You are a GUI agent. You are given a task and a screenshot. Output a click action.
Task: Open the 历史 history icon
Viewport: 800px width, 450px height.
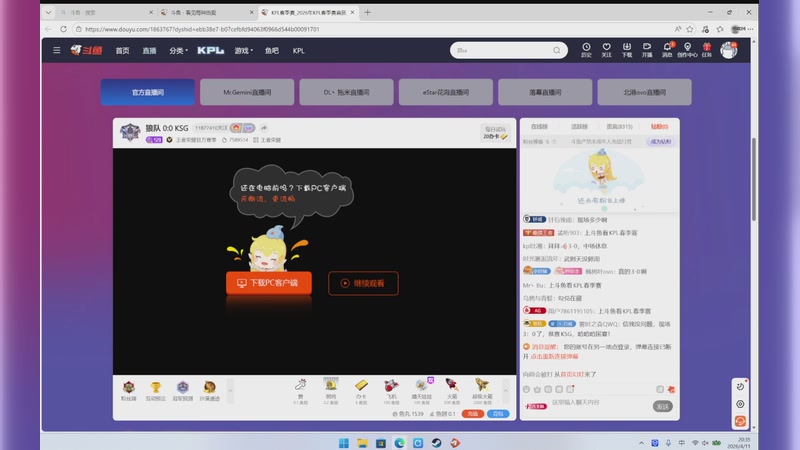[586, 50]
